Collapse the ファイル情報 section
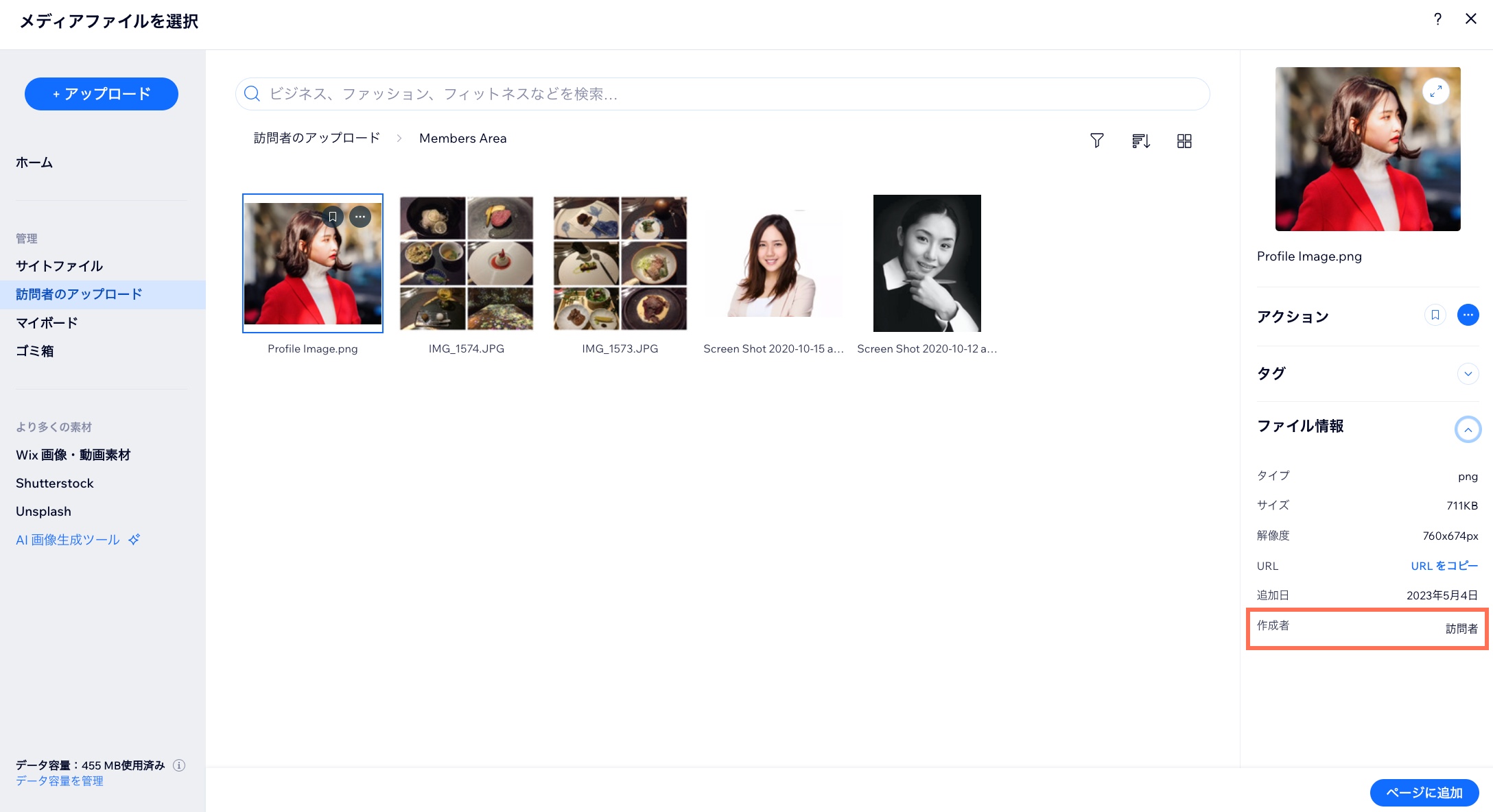The image size is (1493, 812). tap(1468, 430)
